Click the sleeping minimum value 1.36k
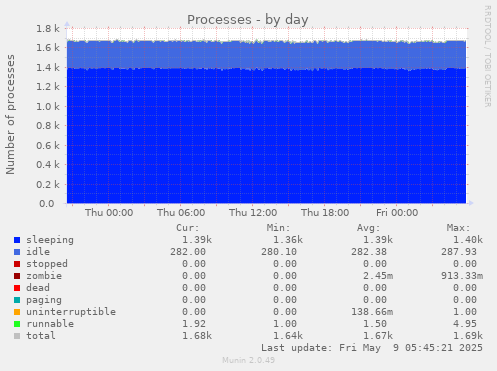This screenshot has width=497, height=371. [288, 240]
